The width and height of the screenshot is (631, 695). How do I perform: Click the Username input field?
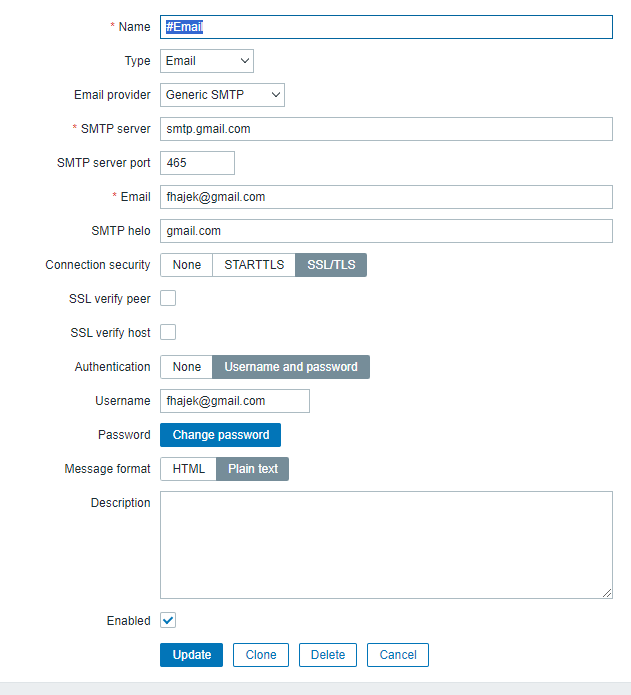click(x=235, y=401)
